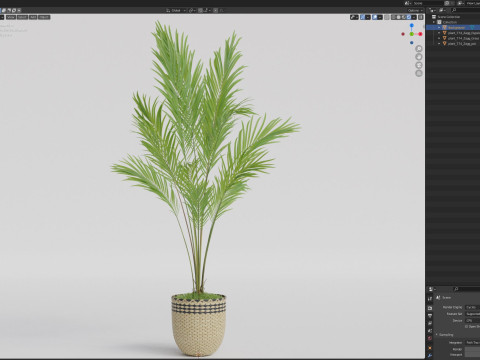Click the negative X dark red gizmo dot
This screenshot has height=360, width=480.
[403, 34]
